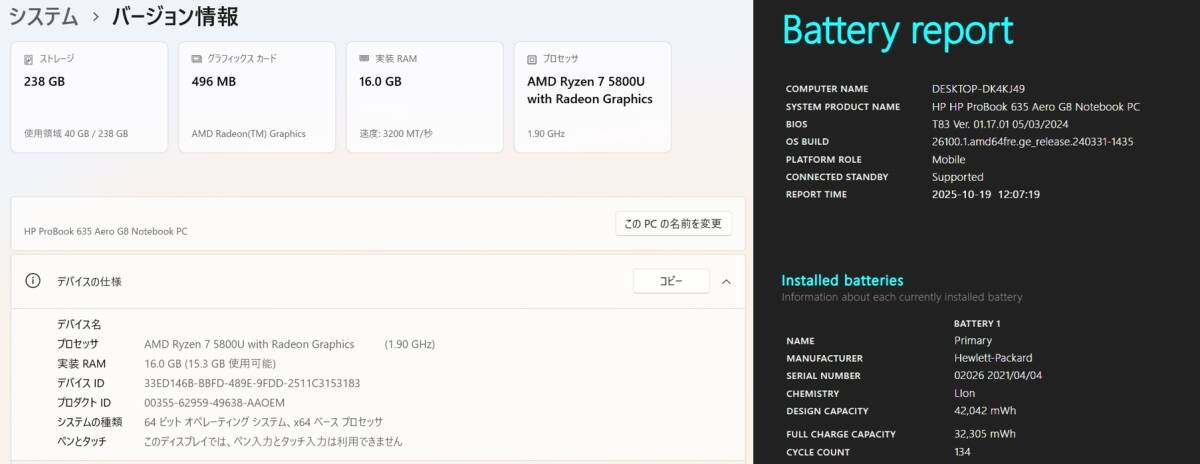The width and height of the screenshot is (1200, 464).
Task: Click the 16.0 GB value in RAM card
Action: [380, 82]
